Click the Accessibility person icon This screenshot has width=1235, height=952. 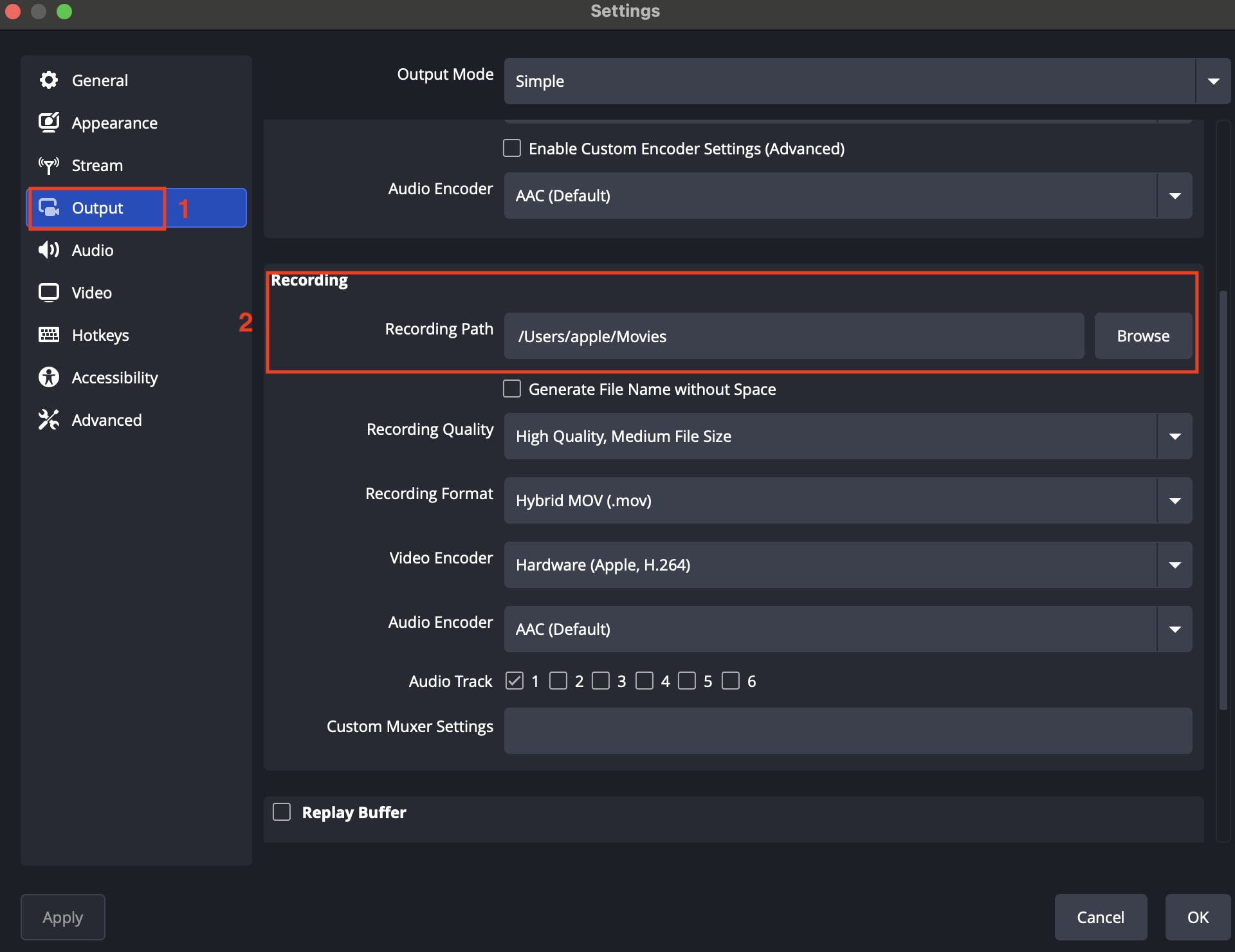pyautogui.click(x=49, y=377)
